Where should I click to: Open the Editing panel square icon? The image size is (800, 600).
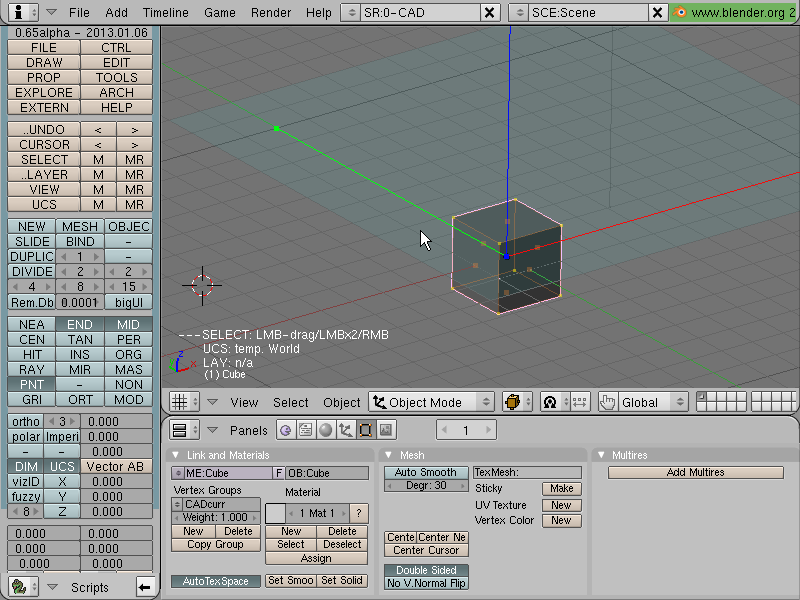(x=365, y=430)
